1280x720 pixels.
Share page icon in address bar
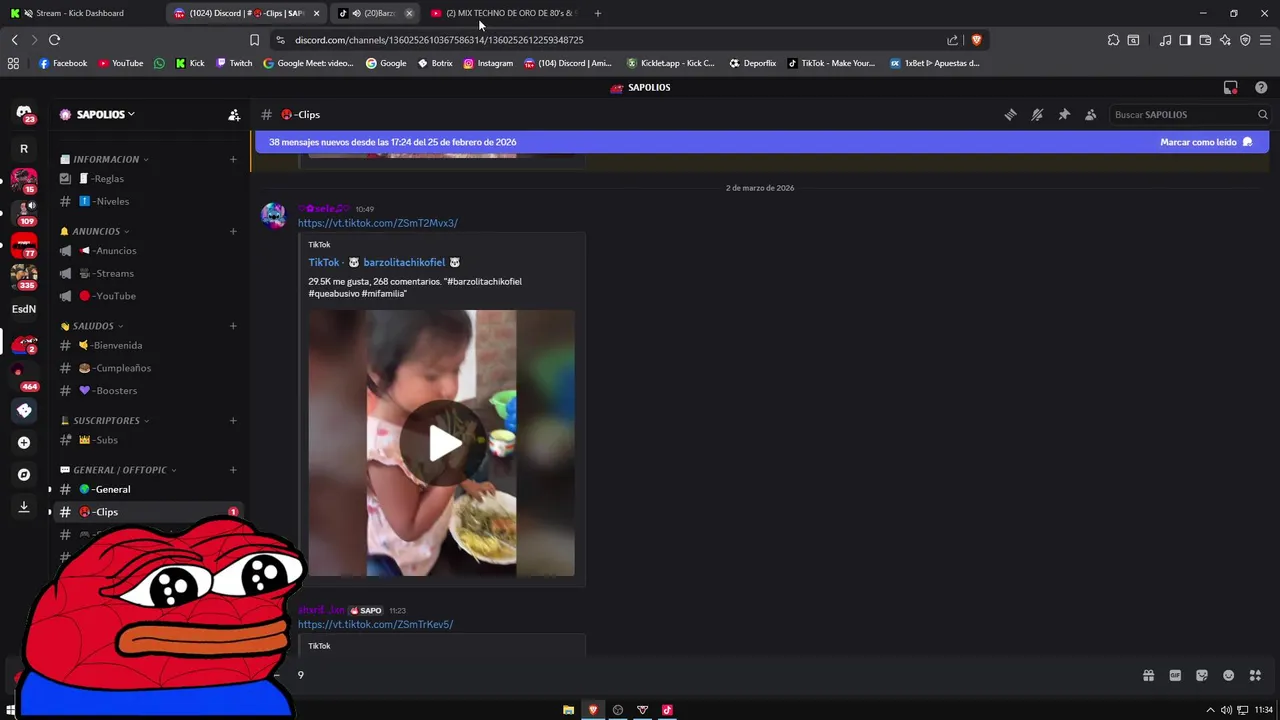pos(952,40)
